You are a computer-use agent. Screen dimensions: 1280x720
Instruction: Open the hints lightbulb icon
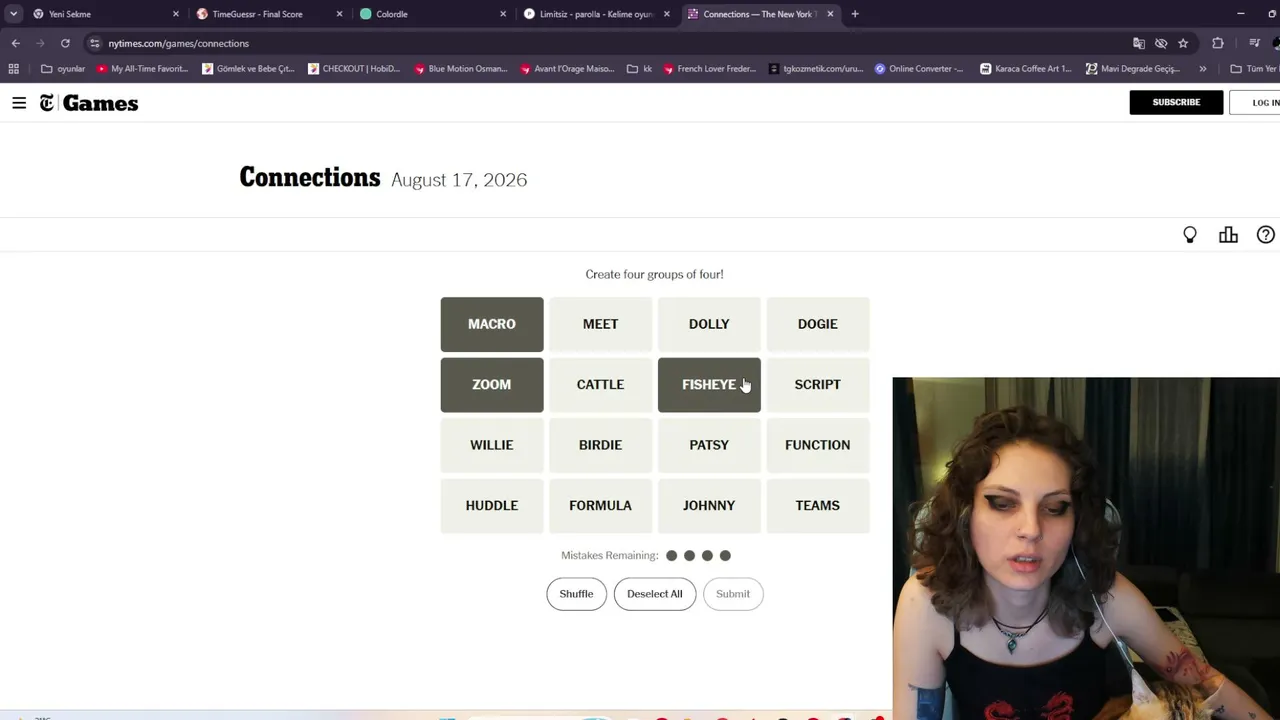coord(1190,235)
